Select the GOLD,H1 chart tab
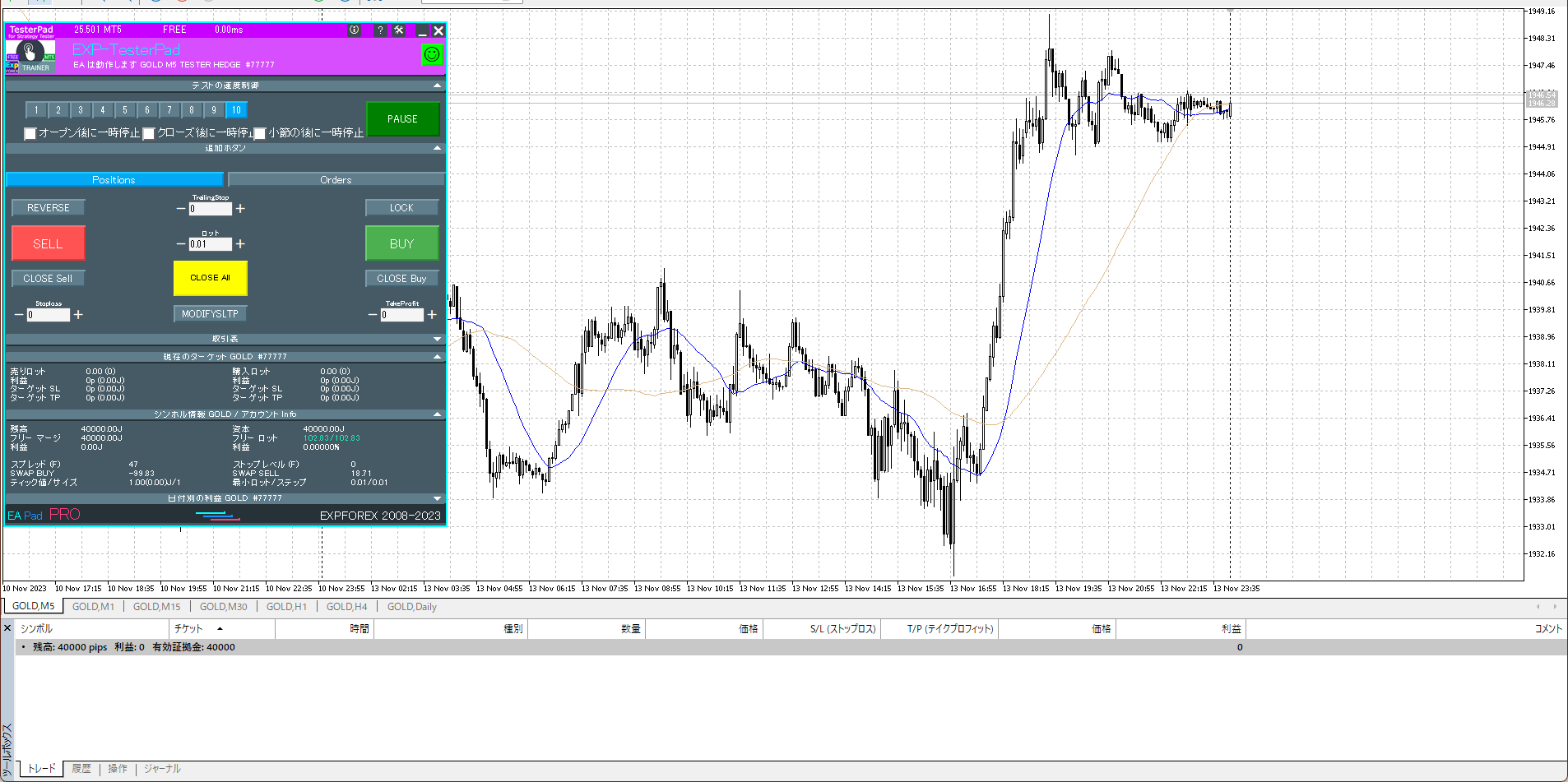Screen dimensions: 1568x782 [286, 607]
